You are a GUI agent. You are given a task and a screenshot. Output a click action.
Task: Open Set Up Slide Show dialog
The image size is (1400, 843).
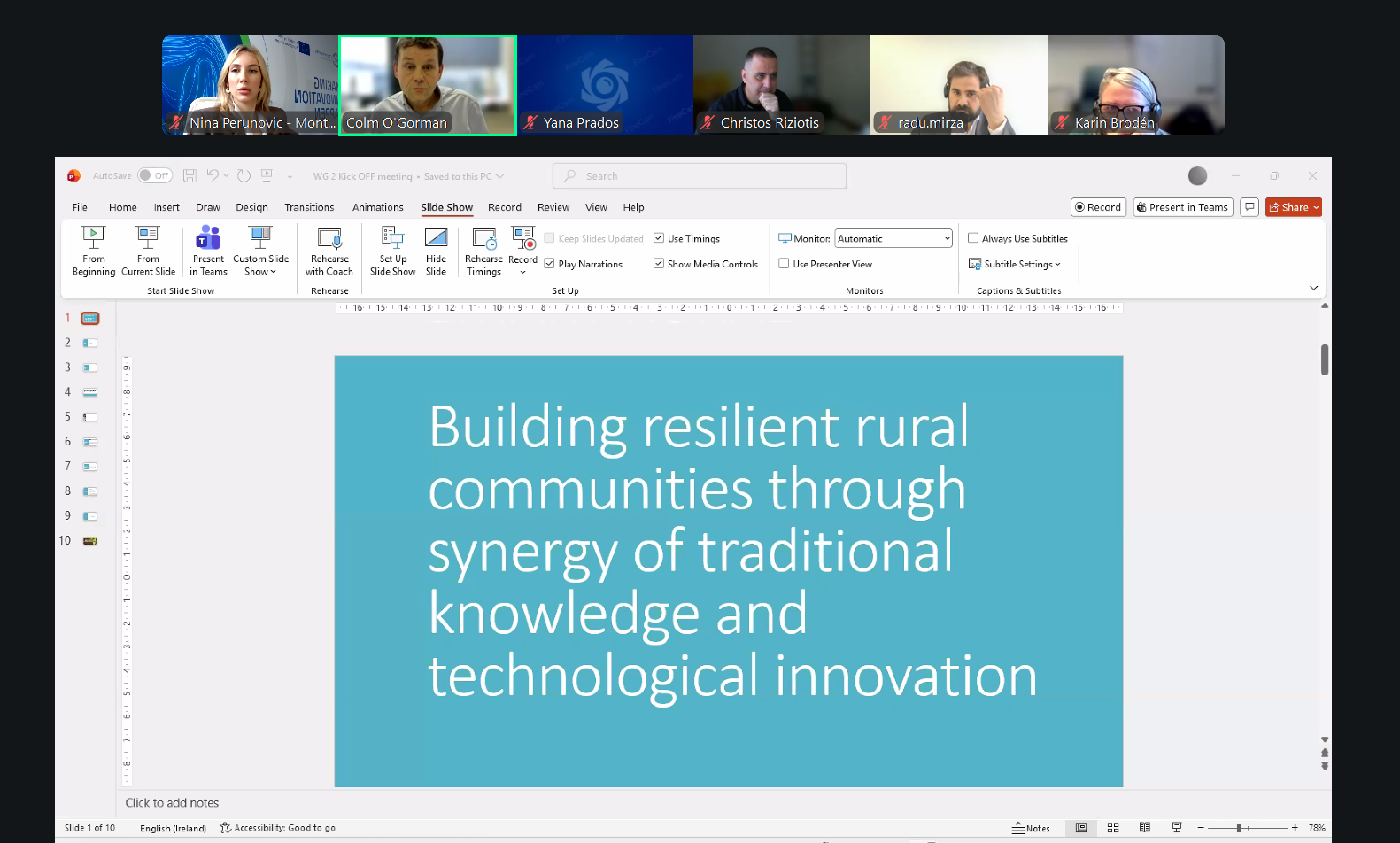tap(392, 250)
